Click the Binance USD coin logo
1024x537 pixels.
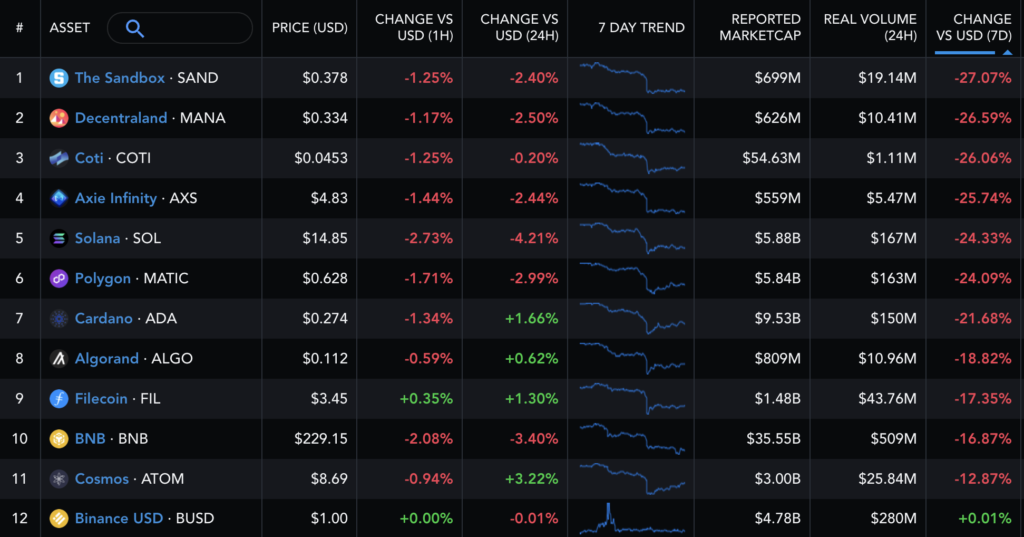(x=59, y=519)
